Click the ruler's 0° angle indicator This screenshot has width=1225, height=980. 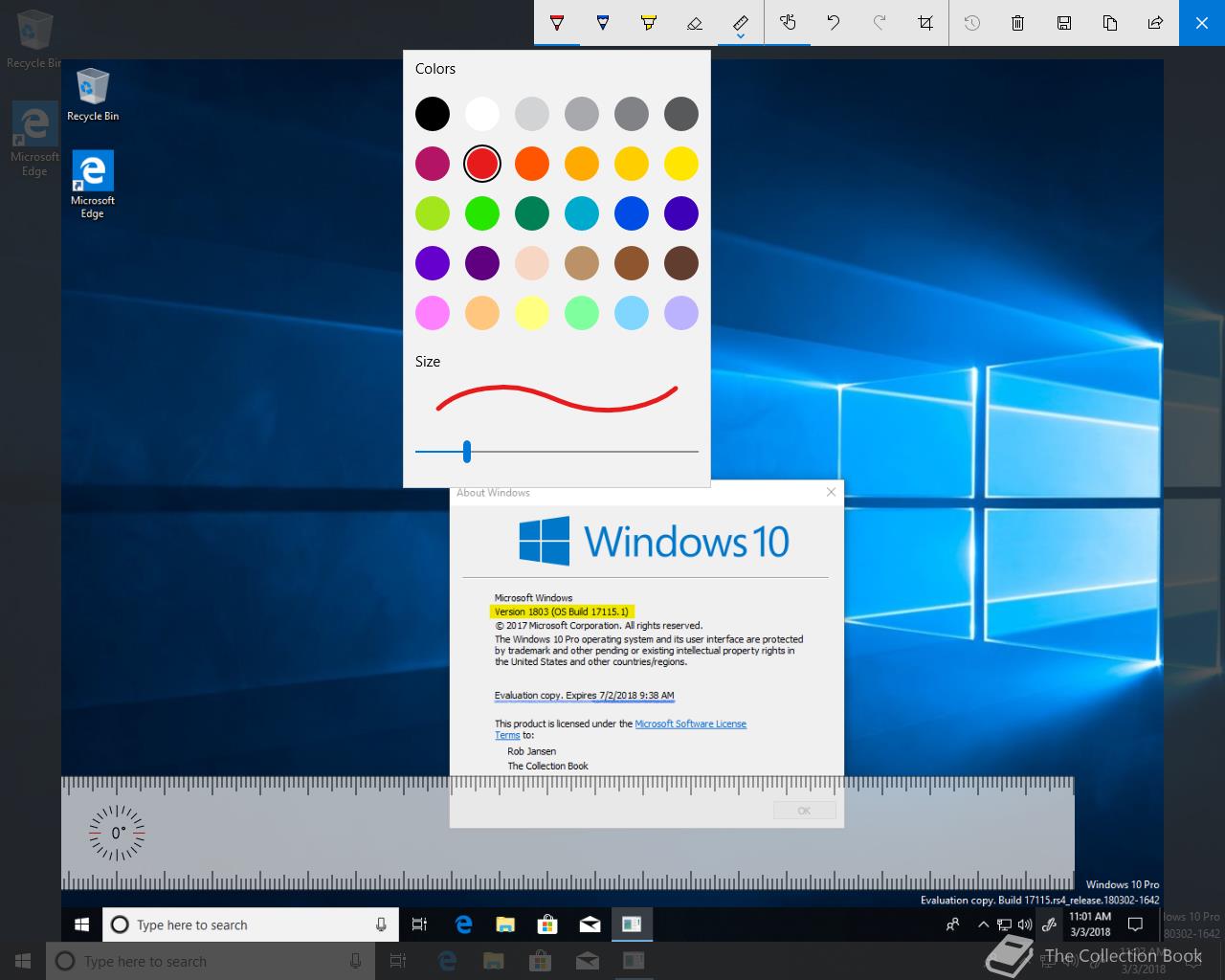tap(117, 833)
